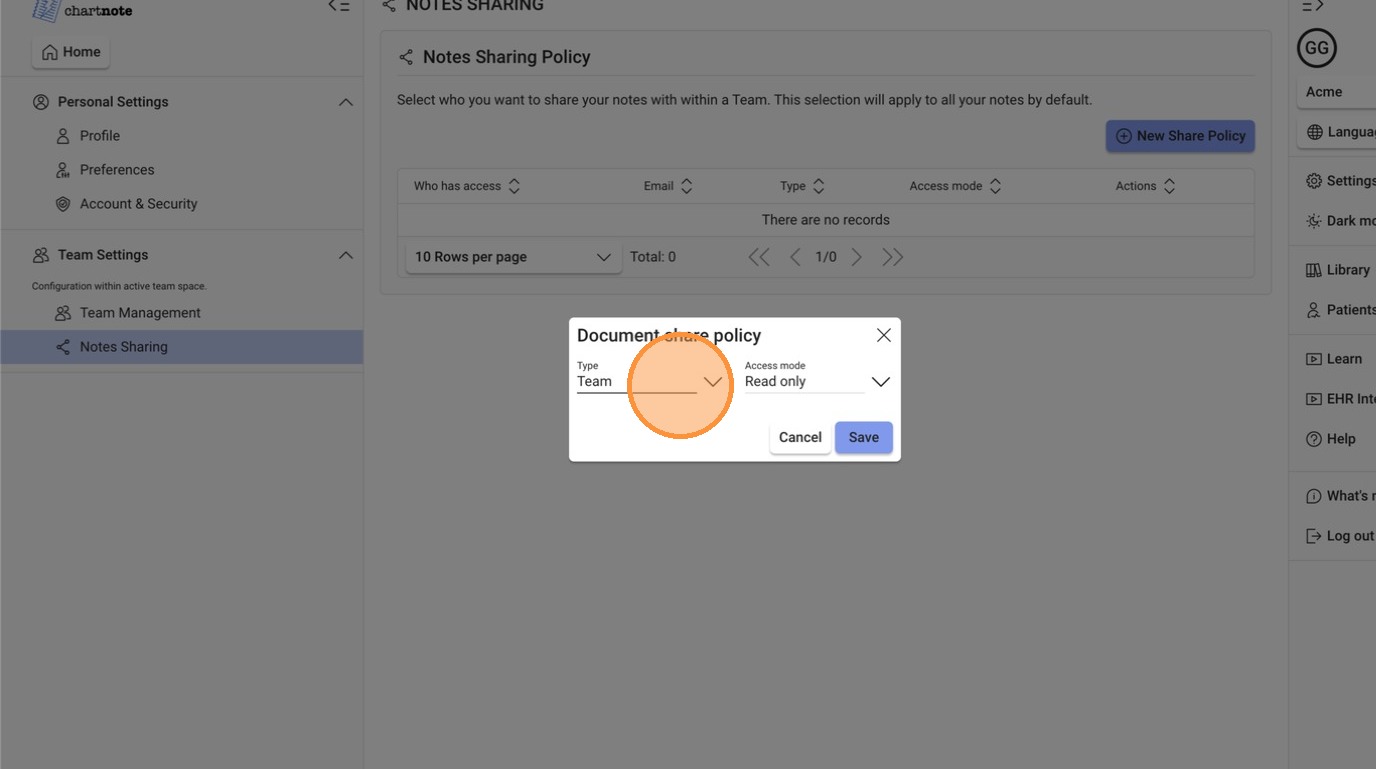Image resolution: width=1376 pixels, height=769 pixels.
Task: Collapse the left sidebar
Action: click(339, 6)
